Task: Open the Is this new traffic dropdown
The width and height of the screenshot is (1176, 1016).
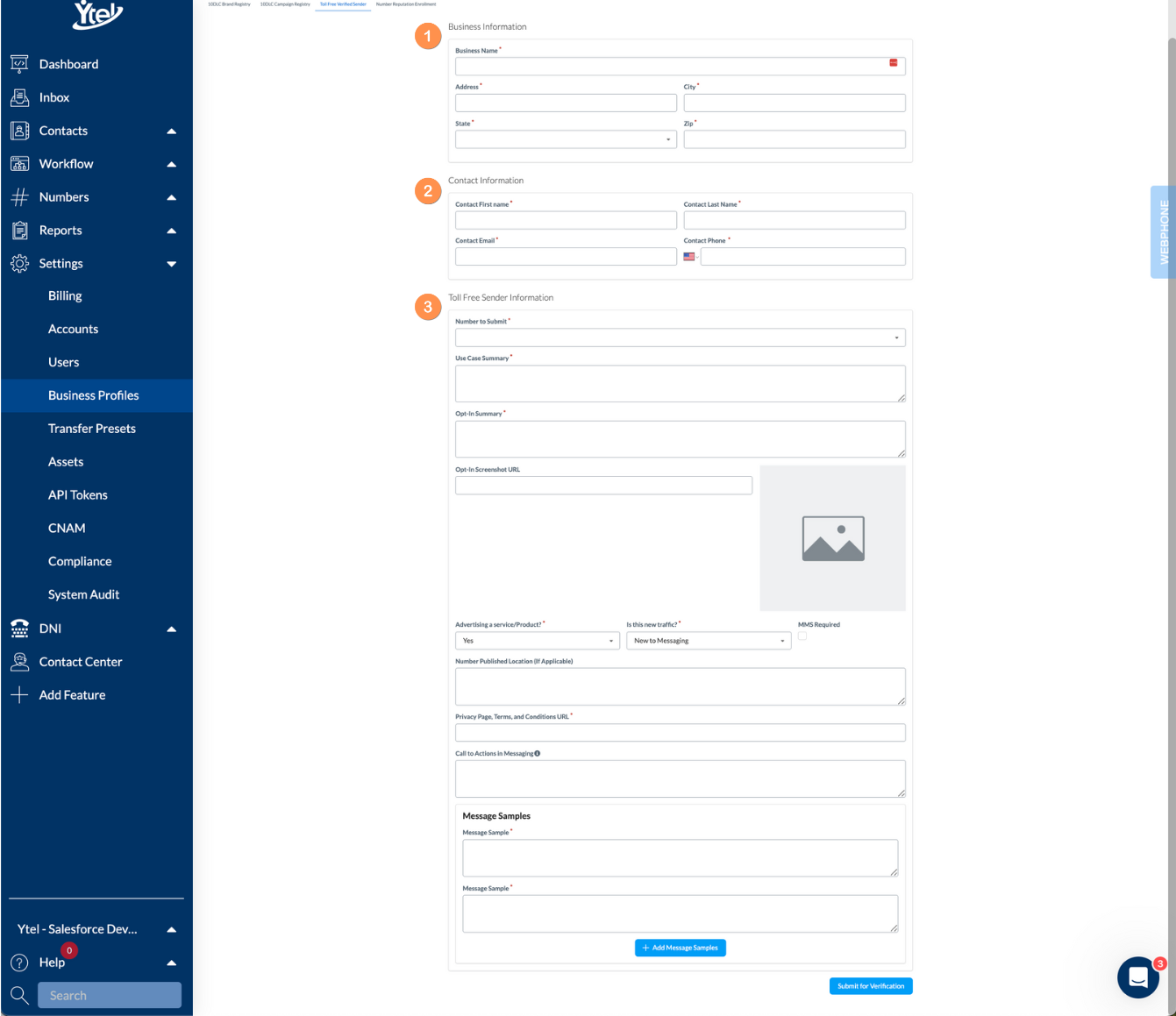Action: tap(709, 641)
